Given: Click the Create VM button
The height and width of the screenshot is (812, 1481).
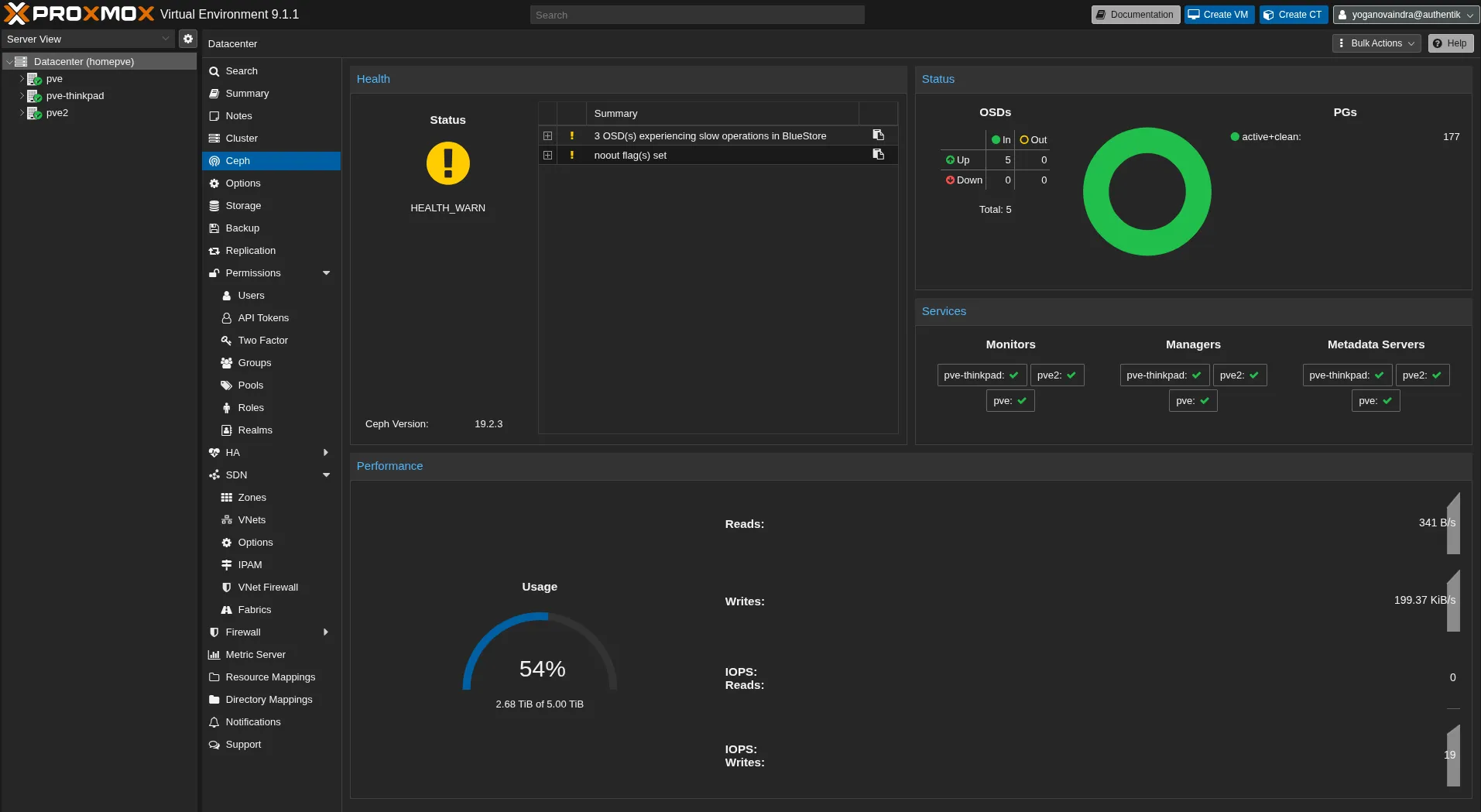Looking at the screenshot, I should 1219,15.
